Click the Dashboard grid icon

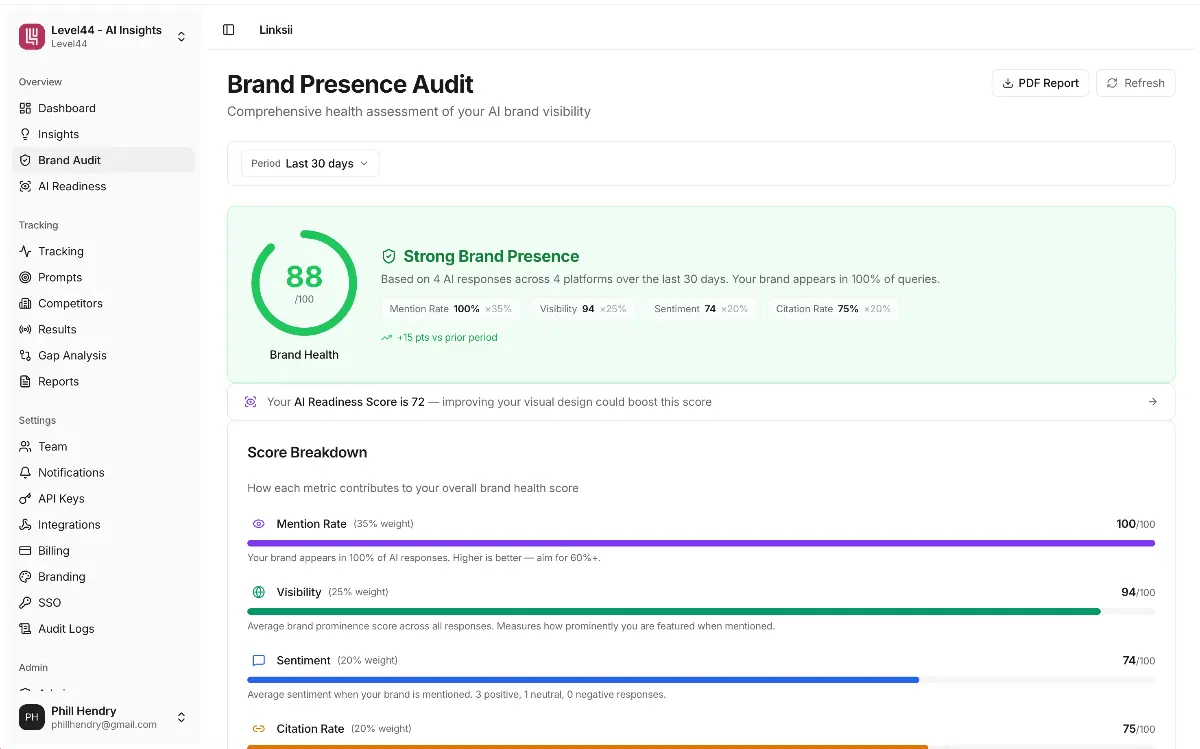pos(26,108)
